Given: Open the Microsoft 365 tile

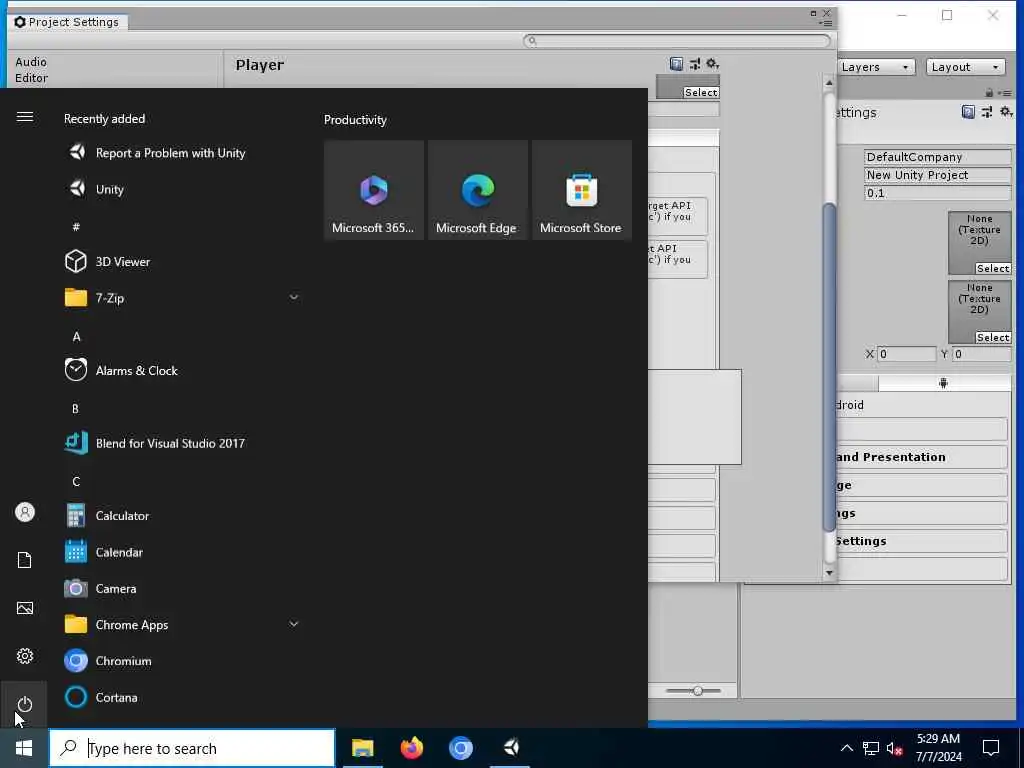Looking at the screenshot, I should tap(374, 190).
